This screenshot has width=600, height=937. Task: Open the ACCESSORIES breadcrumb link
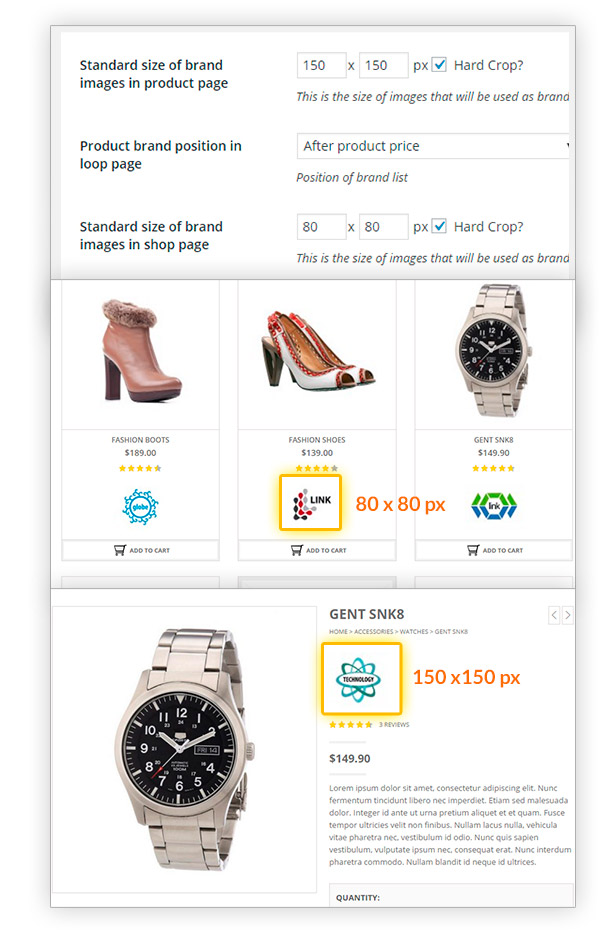point(374,632)
